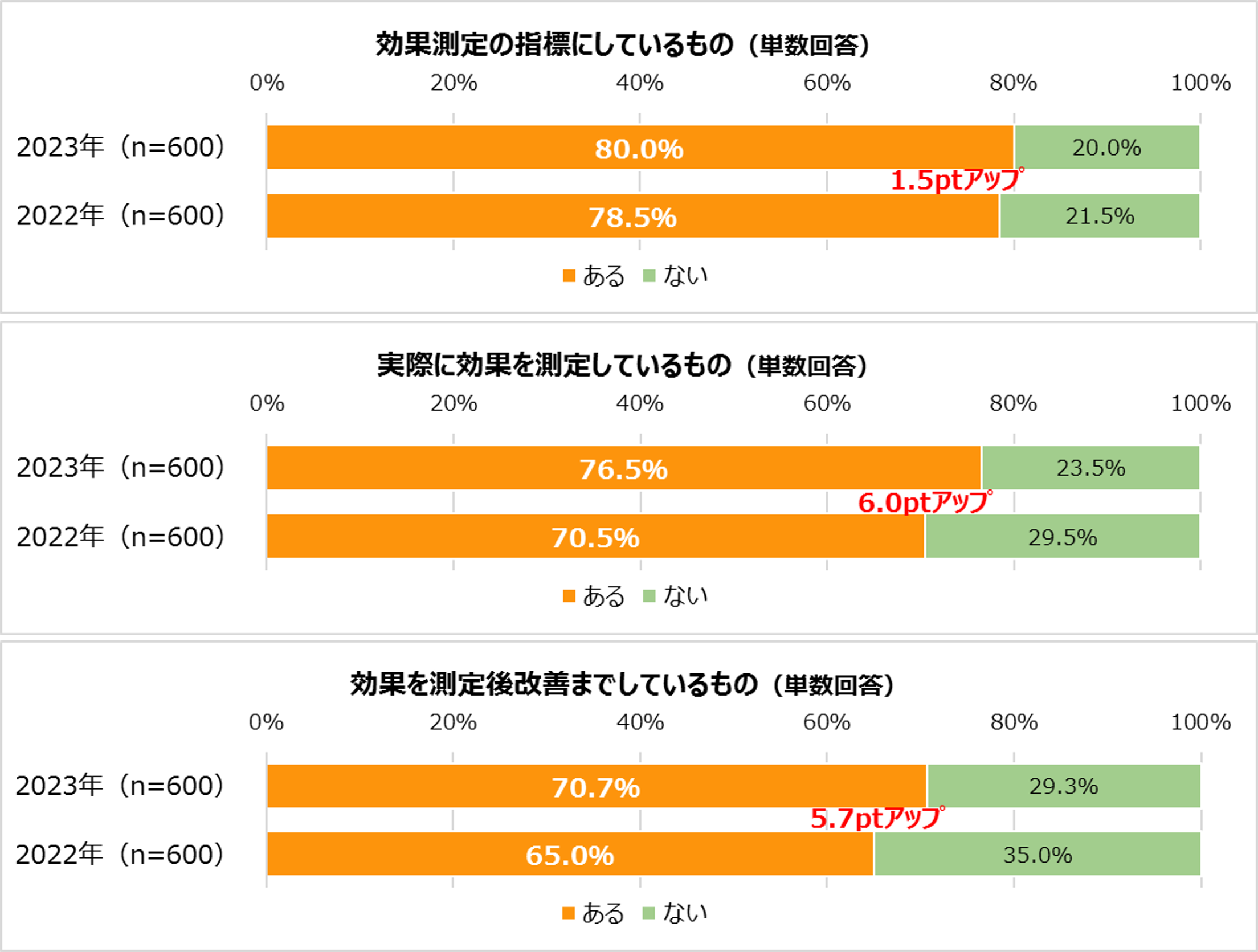Screen dimensions: 1258x952
Task: Select the 76.5% orange bar segment
Action: (623, 468)
